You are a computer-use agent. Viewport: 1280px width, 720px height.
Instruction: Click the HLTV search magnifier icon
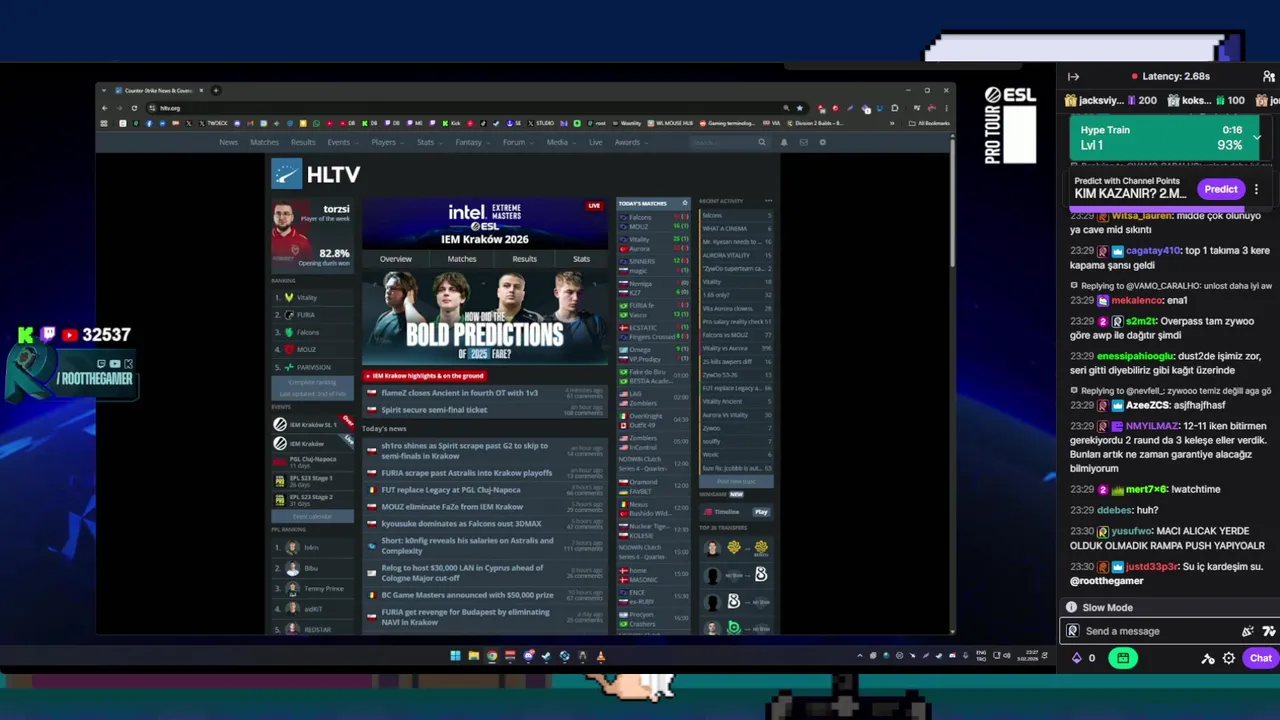761,142
